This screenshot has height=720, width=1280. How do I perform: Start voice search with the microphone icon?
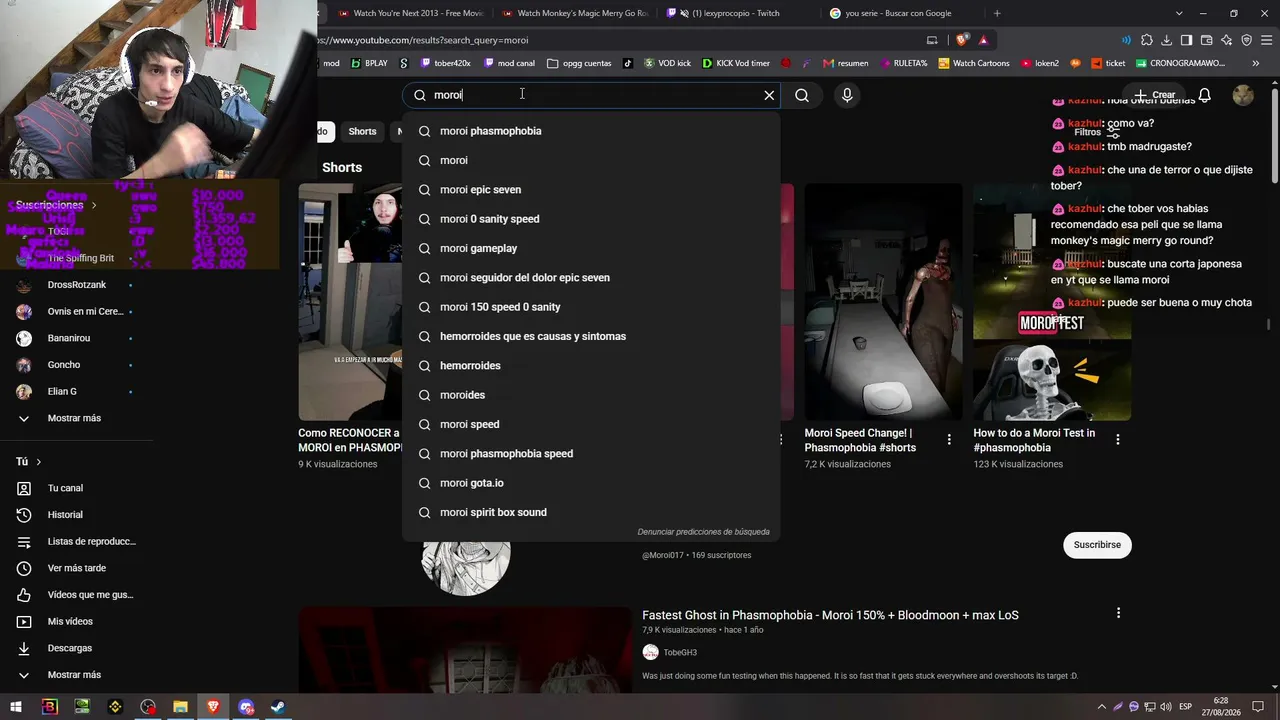[847, 95]
